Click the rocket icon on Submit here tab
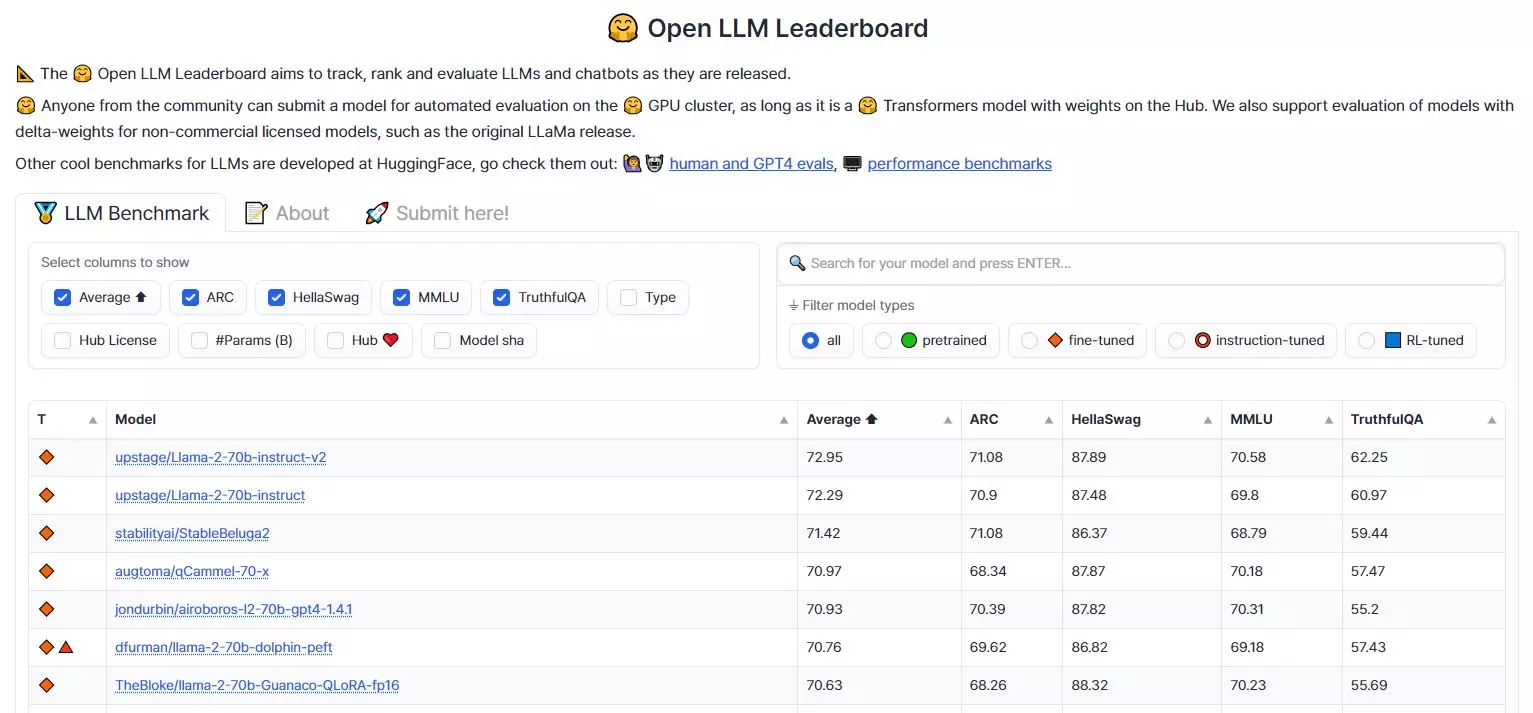Screen dimensions: 1533x713 377,212
